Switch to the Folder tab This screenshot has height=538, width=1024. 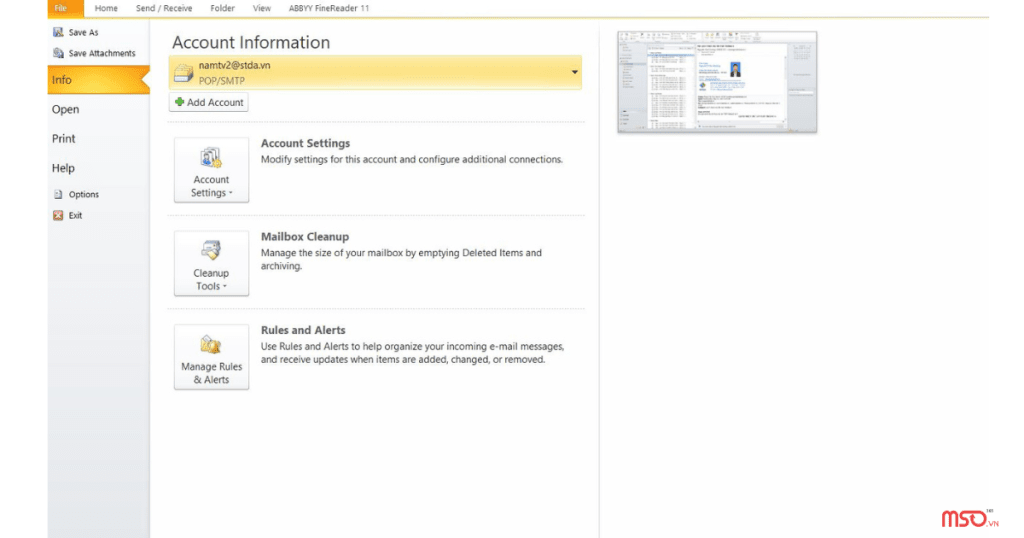point(222,8)
